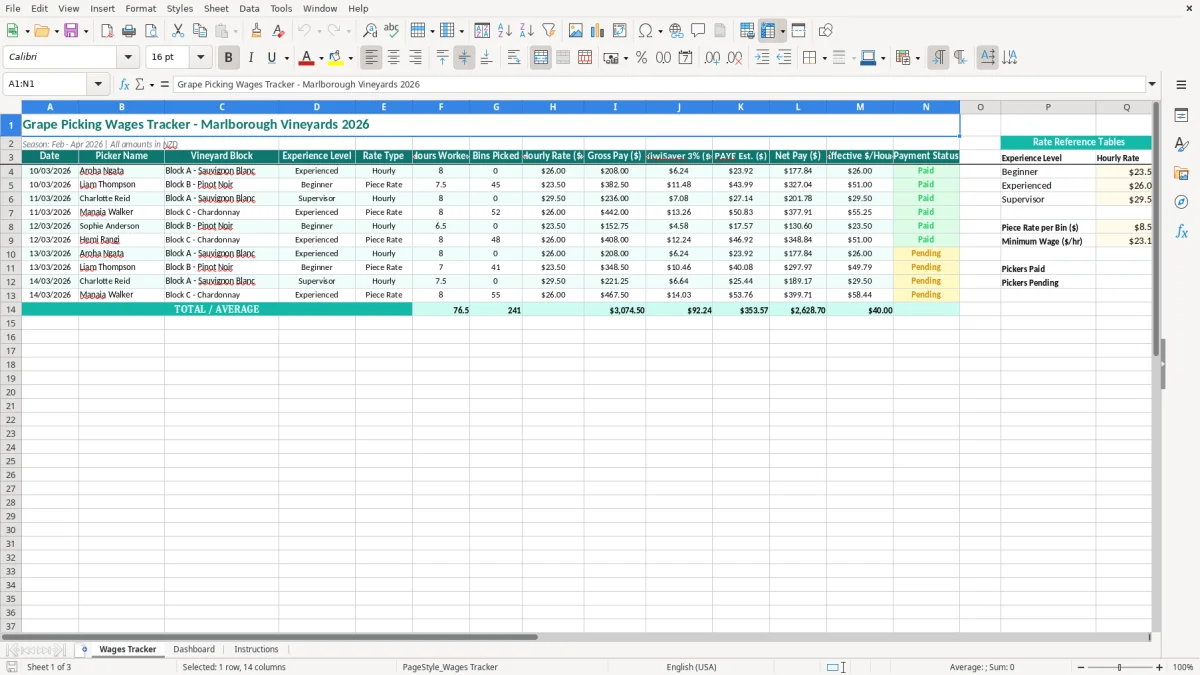Toggle the print preview
Screen dimensions: 1200x675
pos(150,31)
